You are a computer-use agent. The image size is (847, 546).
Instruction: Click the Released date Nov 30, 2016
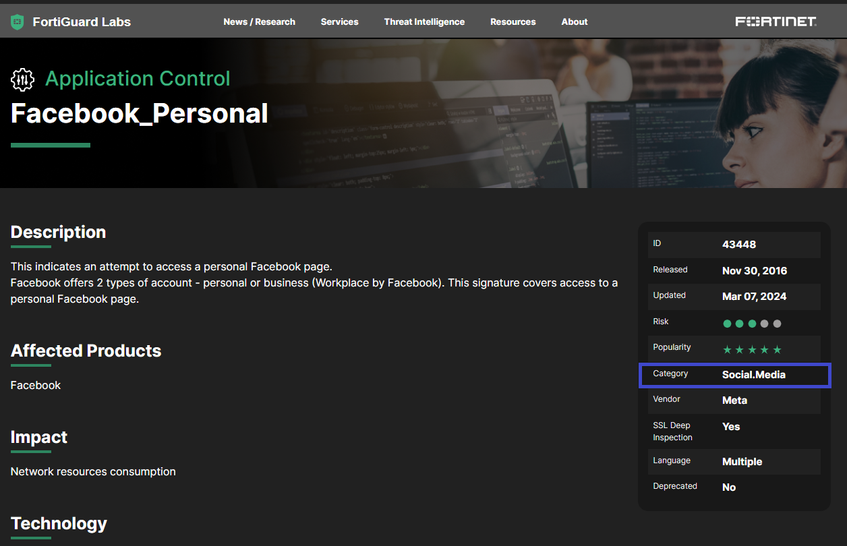[x=755, y=271]
